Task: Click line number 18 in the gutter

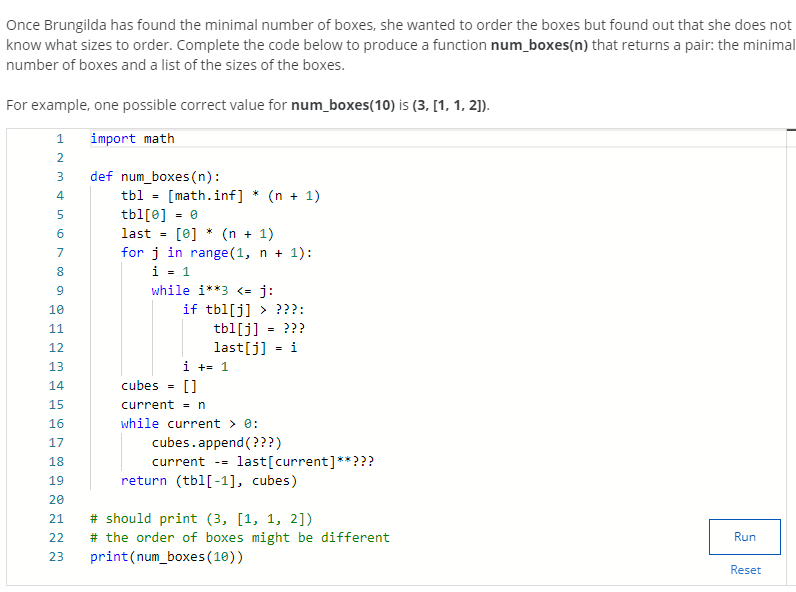Action: pos(56,462)
